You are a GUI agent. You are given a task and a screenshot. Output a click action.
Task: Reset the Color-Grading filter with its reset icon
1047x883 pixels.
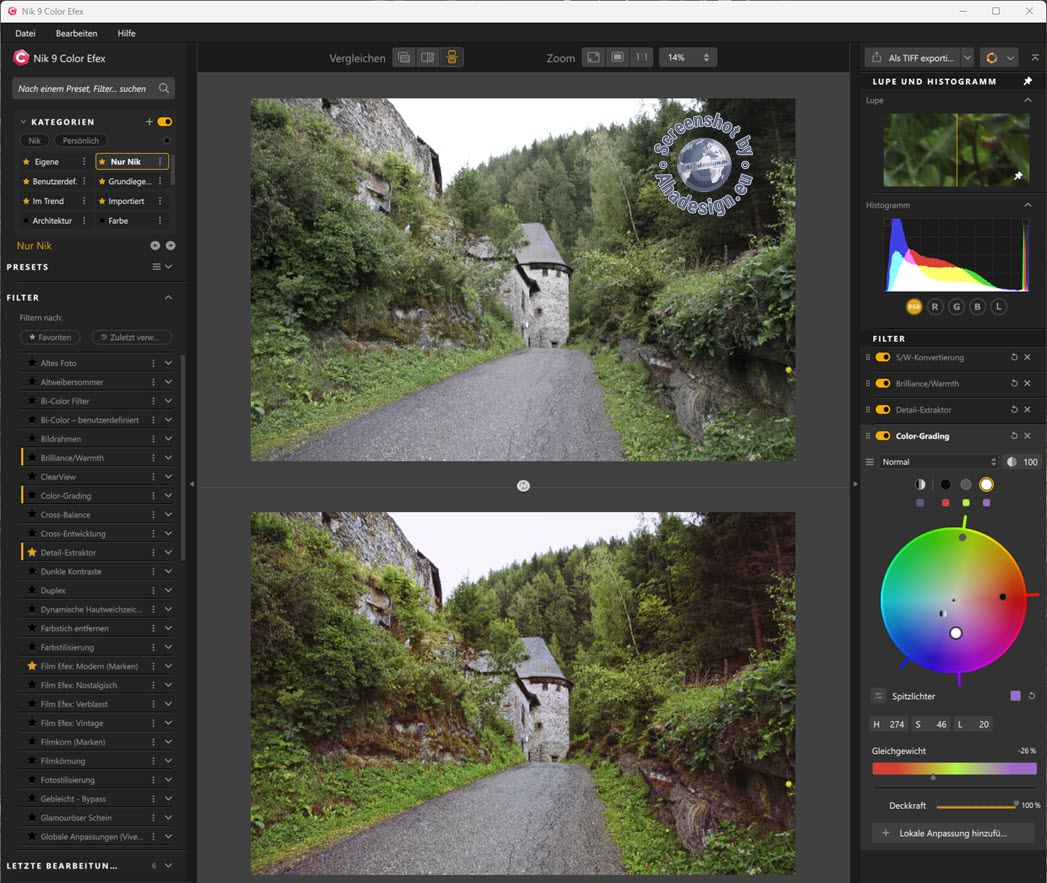(x=1014, y=436)
